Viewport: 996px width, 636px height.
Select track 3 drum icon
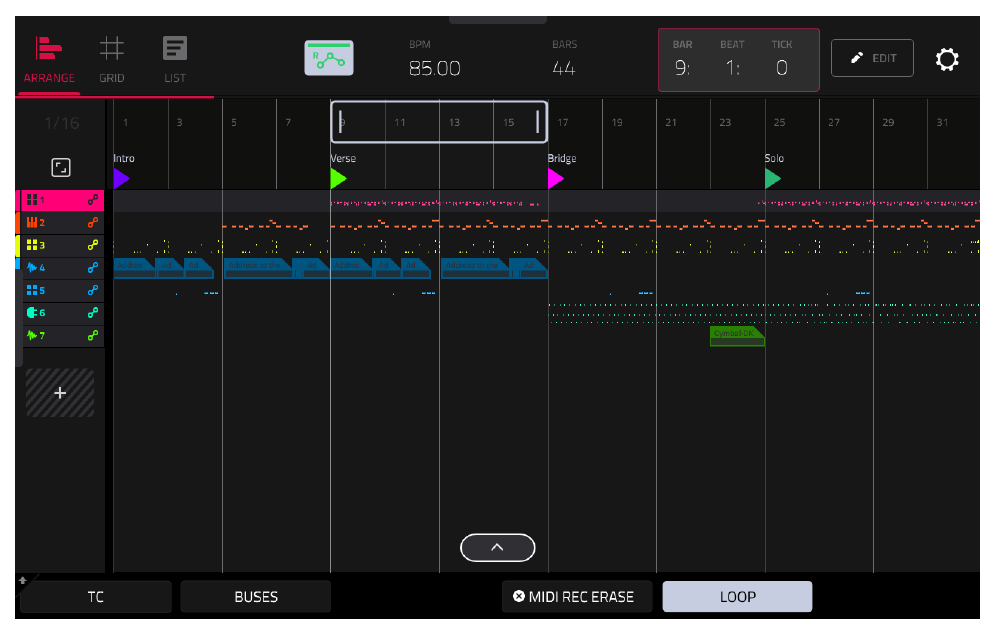point(32,245)
